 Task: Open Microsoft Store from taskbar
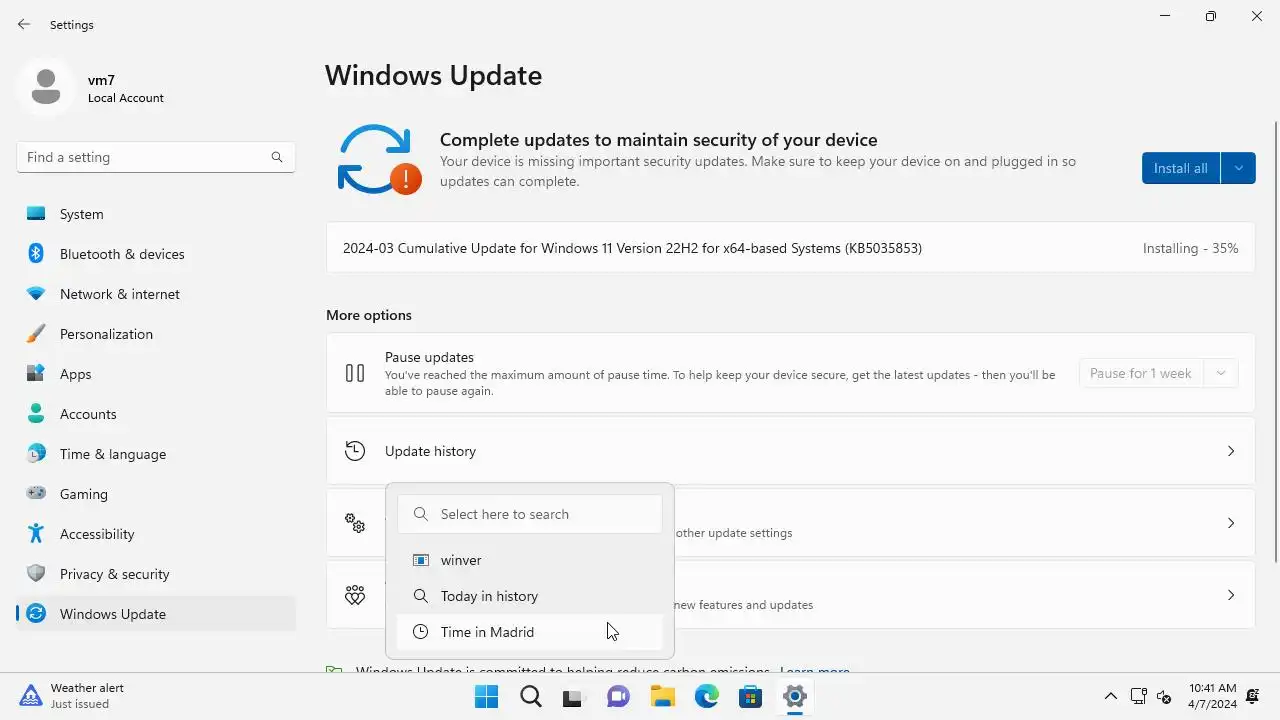click(x=750, y=696)
